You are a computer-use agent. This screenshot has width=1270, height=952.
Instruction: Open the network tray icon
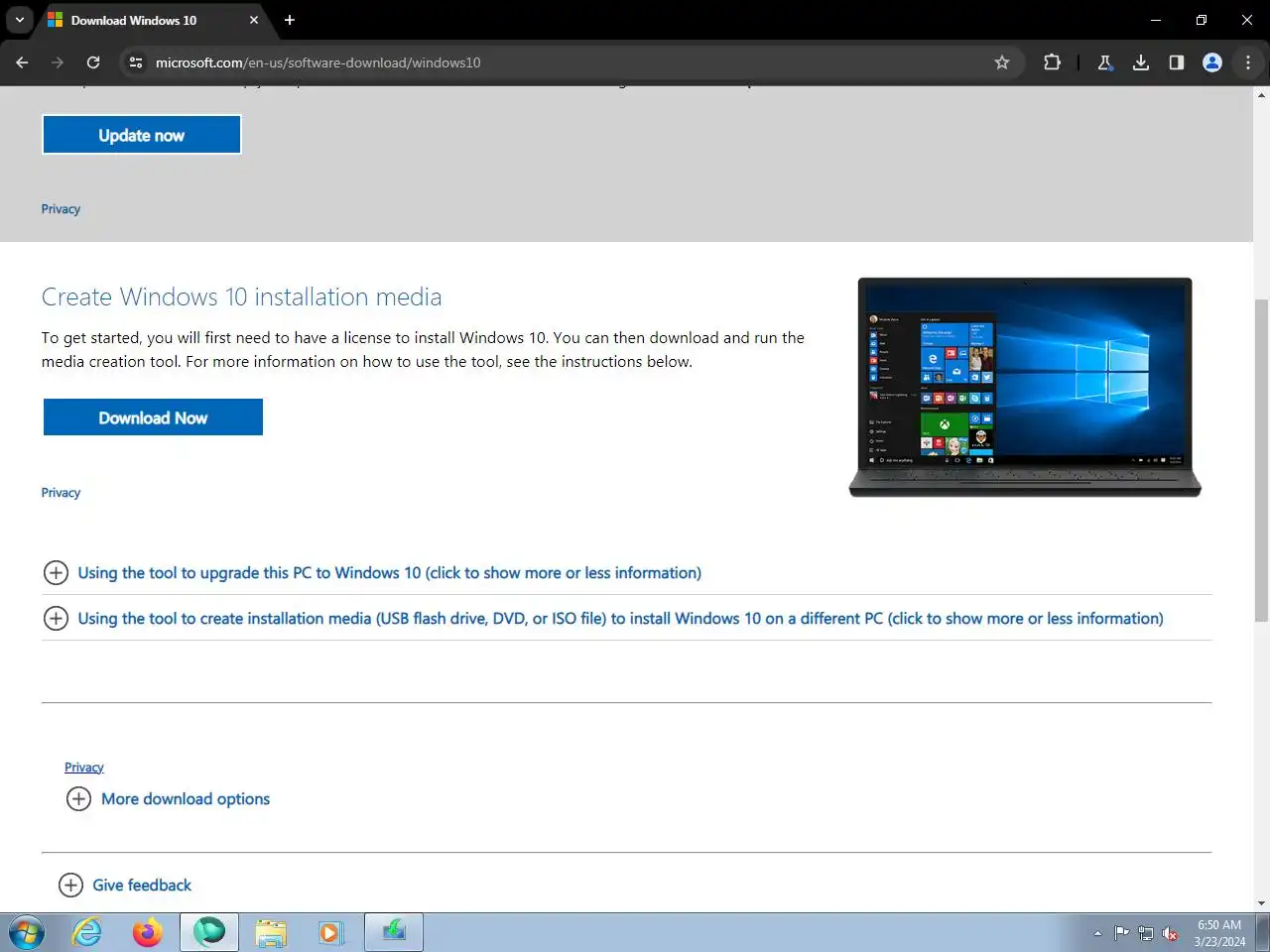tap(1146, 933)
